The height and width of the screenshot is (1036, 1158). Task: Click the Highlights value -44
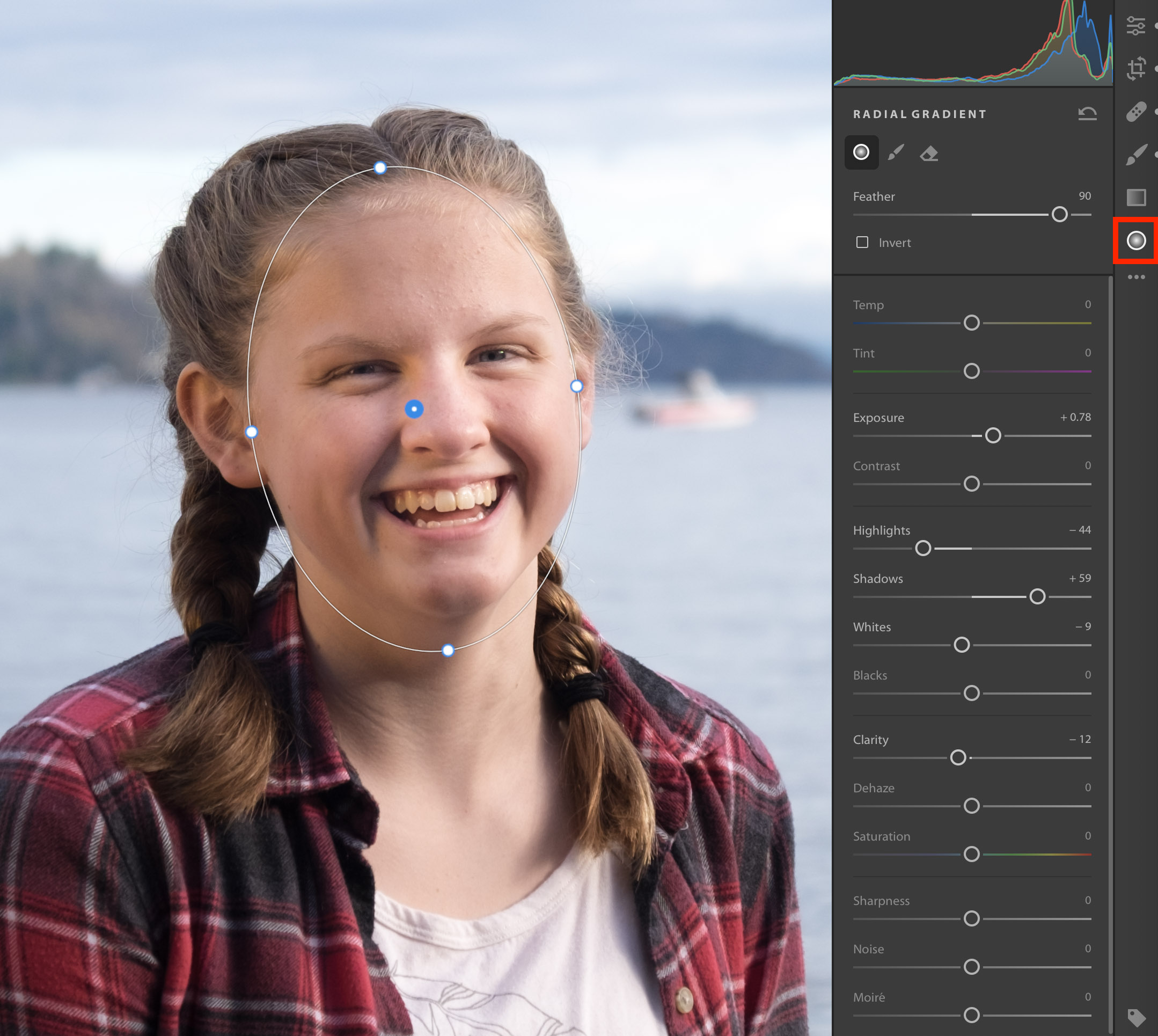pos(1080,530)
